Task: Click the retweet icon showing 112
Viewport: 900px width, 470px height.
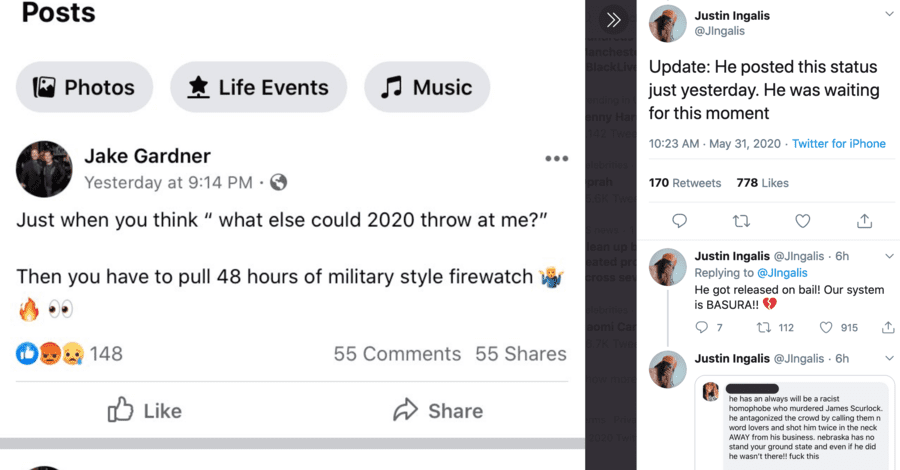Action: tap(762, 327)
